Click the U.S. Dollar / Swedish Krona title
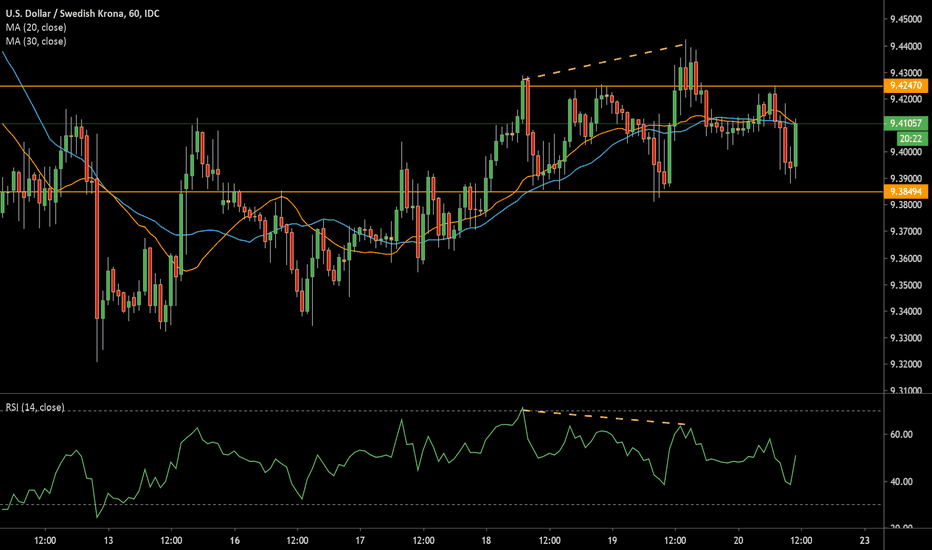 point(85,11)
